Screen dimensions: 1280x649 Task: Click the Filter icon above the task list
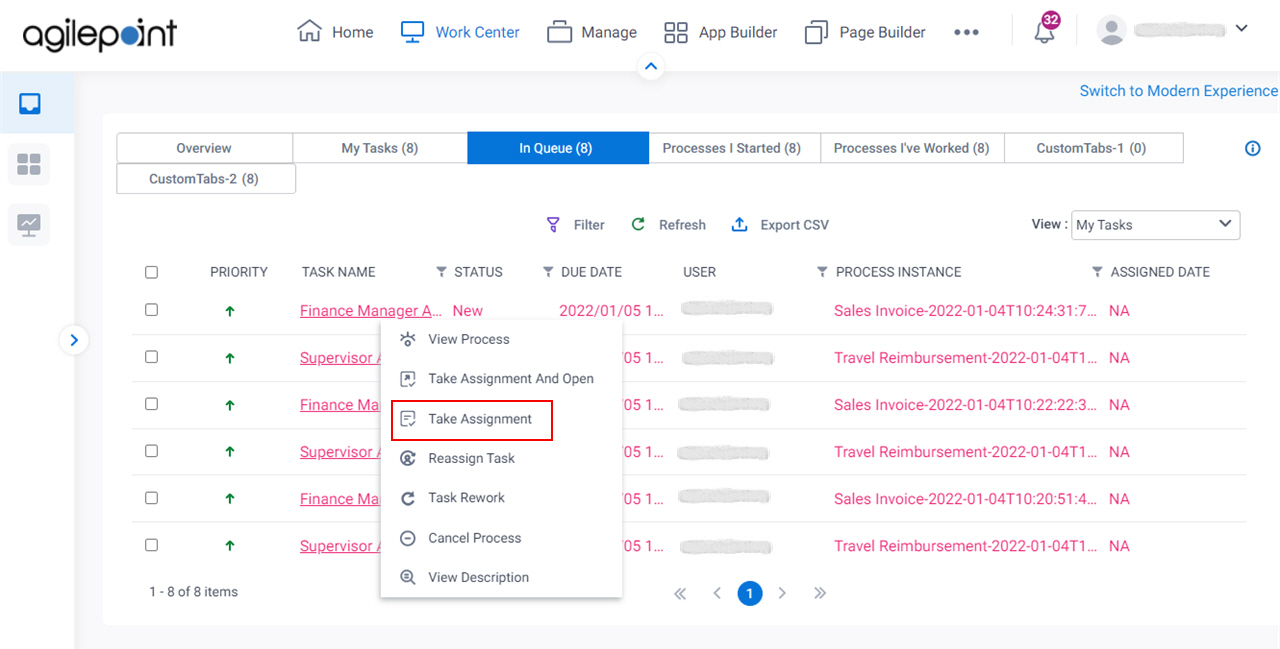click(x=553, y=224)
